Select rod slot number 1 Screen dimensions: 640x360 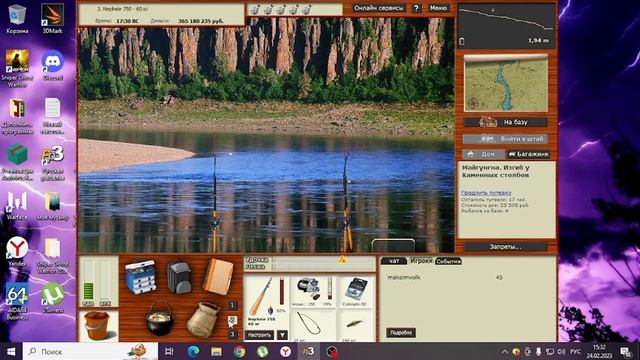pyautogui.click(x=232, y=305)
